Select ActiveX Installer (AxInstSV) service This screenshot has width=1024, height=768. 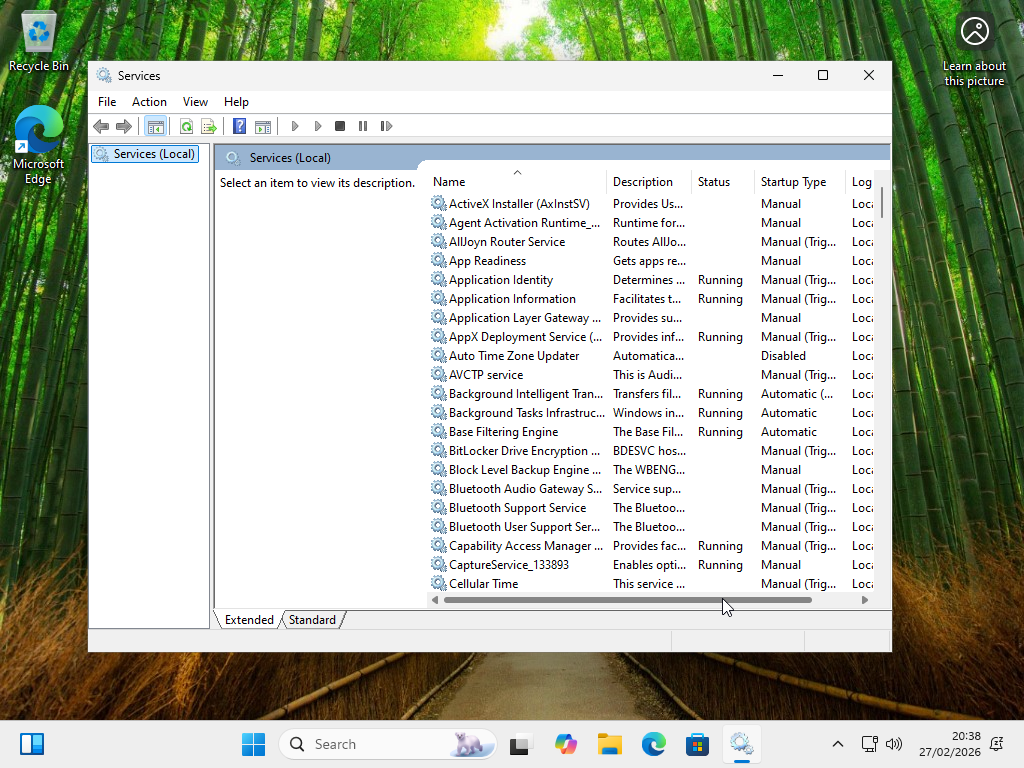651,204
